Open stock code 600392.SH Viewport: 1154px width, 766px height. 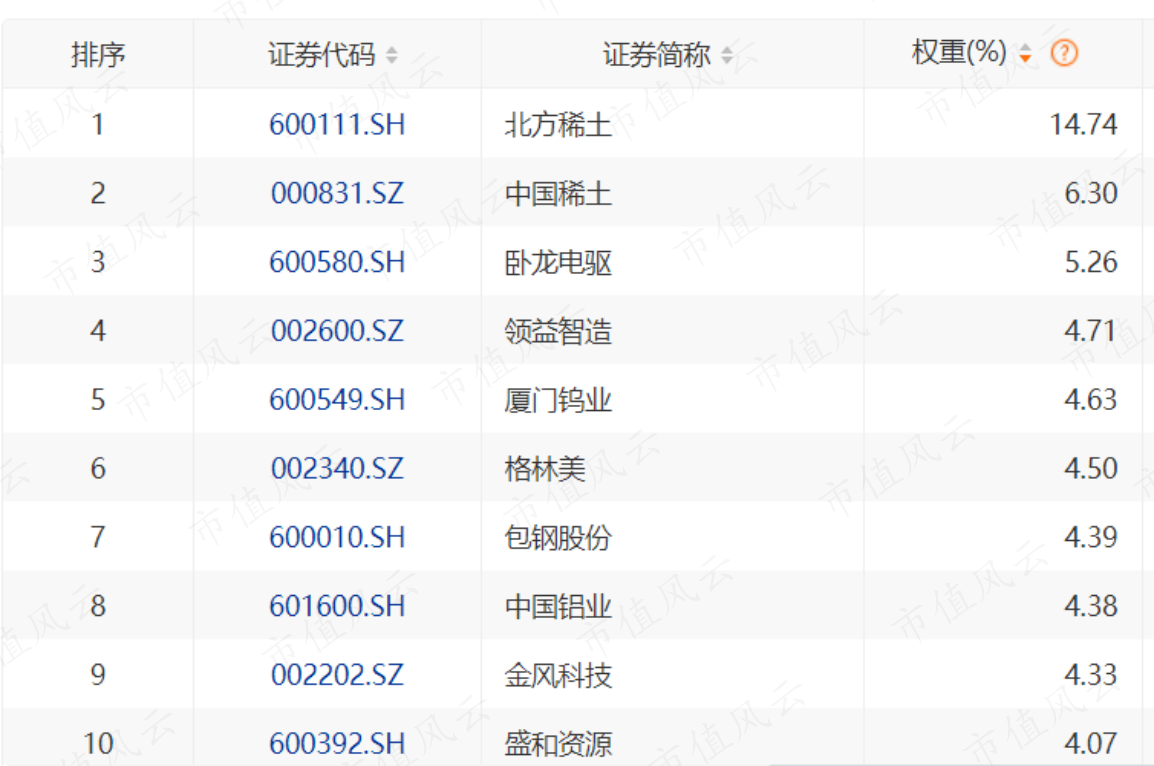tap(337, 744)
